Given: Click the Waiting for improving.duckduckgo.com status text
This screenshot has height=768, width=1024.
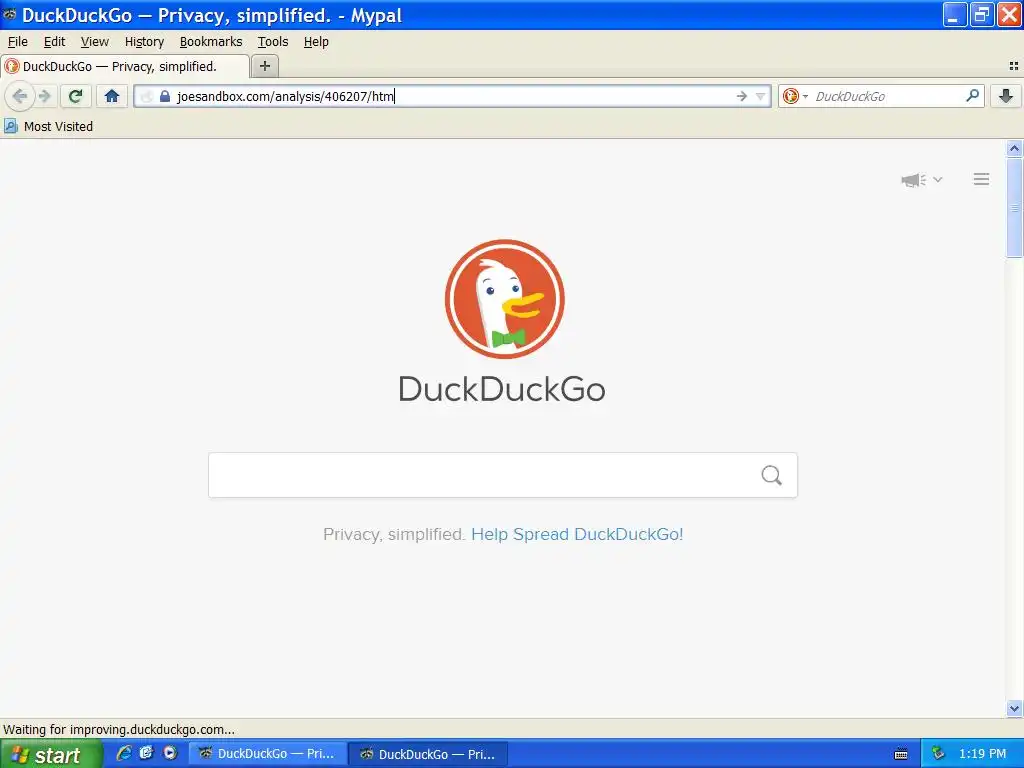Looking at the screenshot, I should coord(119,729).
